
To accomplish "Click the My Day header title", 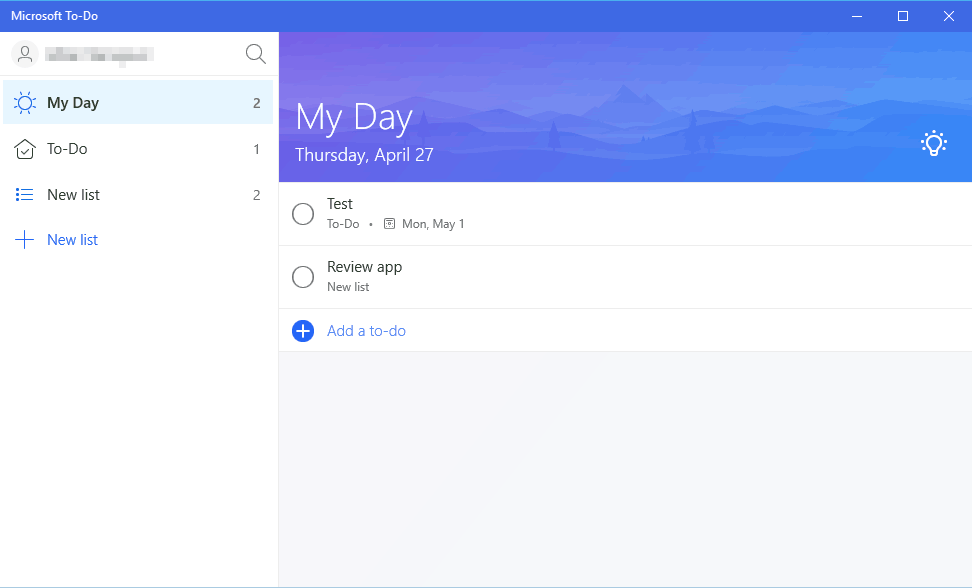I will tap(354, 117).
